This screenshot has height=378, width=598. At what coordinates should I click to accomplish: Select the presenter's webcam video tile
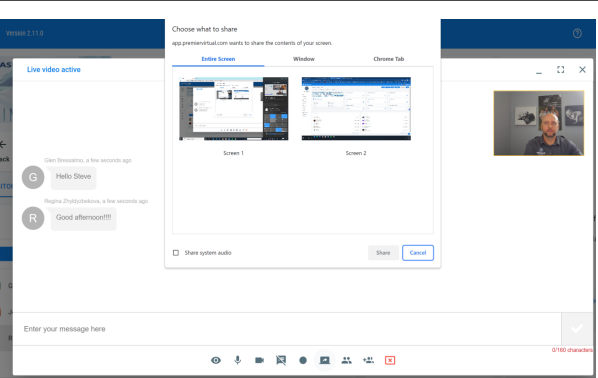click(x=539, y=123)
